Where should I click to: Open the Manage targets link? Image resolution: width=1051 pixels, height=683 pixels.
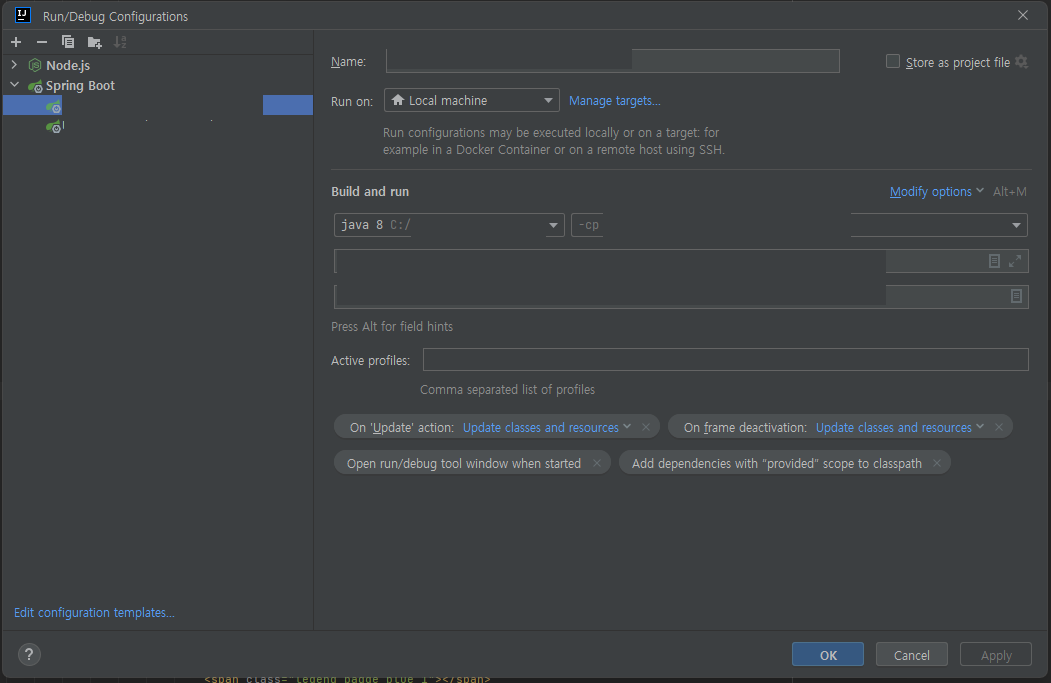(615, 101)
